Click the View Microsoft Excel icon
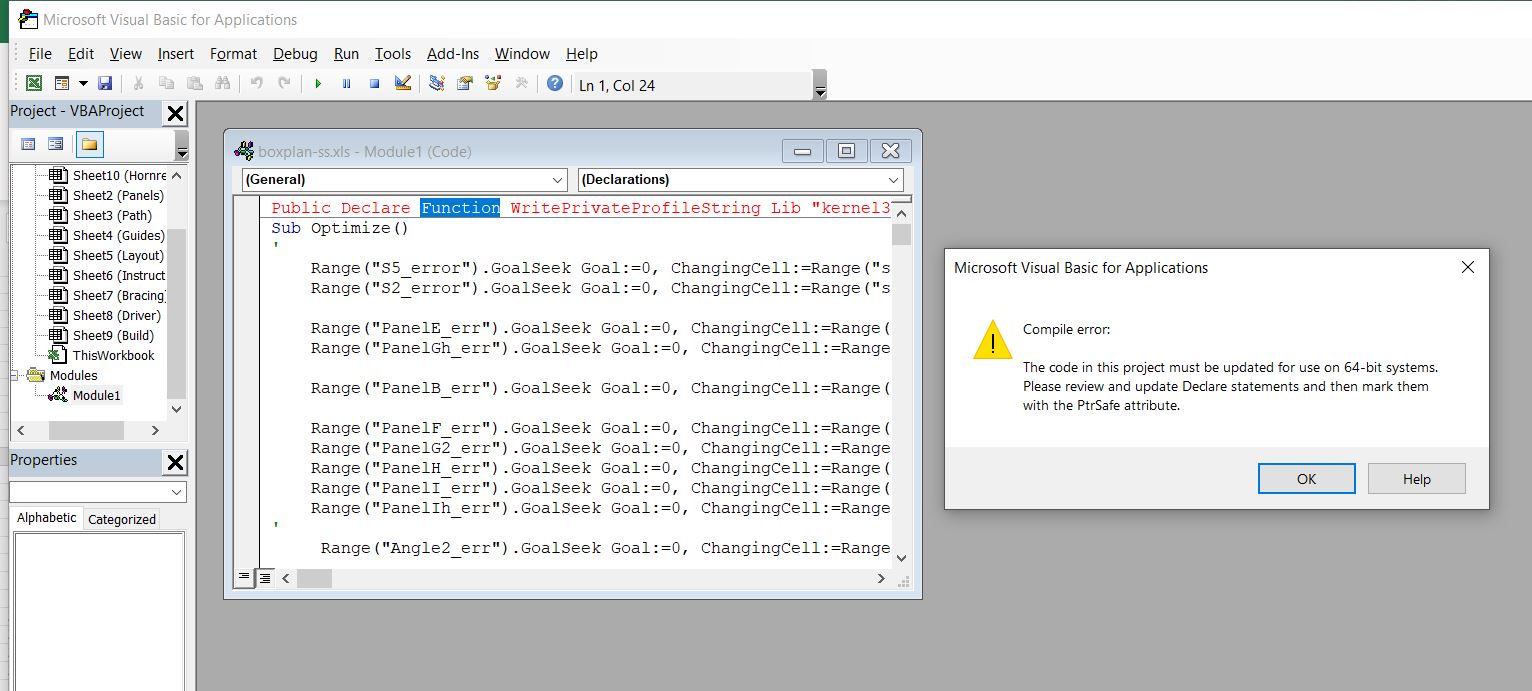The height and width of the screenshot is (691, 1532). [34, 84]
